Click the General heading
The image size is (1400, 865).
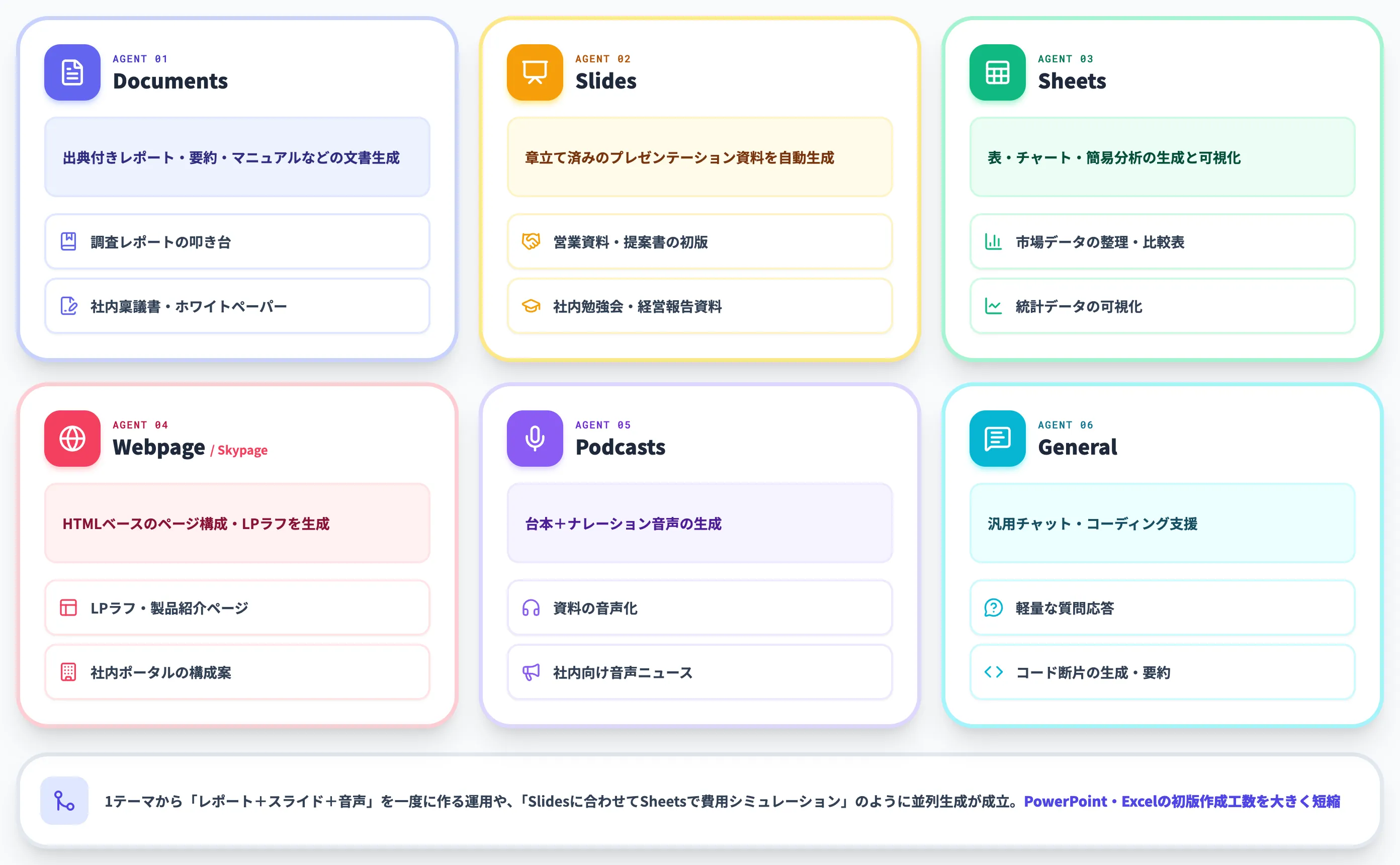tap(1078, 448)
